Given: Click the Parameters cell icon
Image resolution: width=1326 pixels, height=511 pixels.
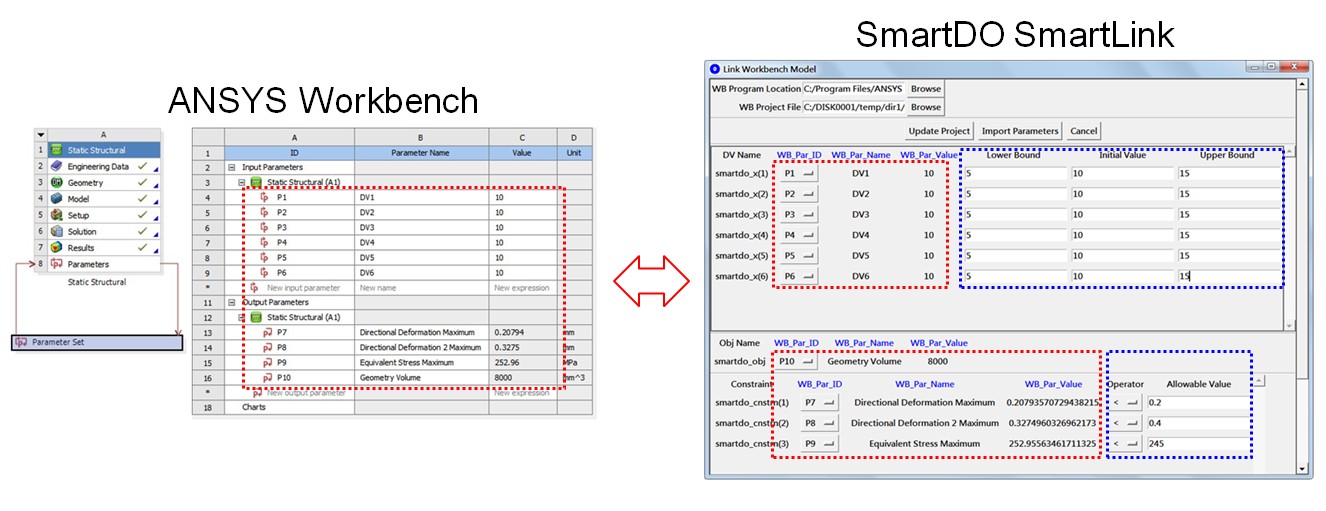Looking at the screenshot, I should click(57, 264).
